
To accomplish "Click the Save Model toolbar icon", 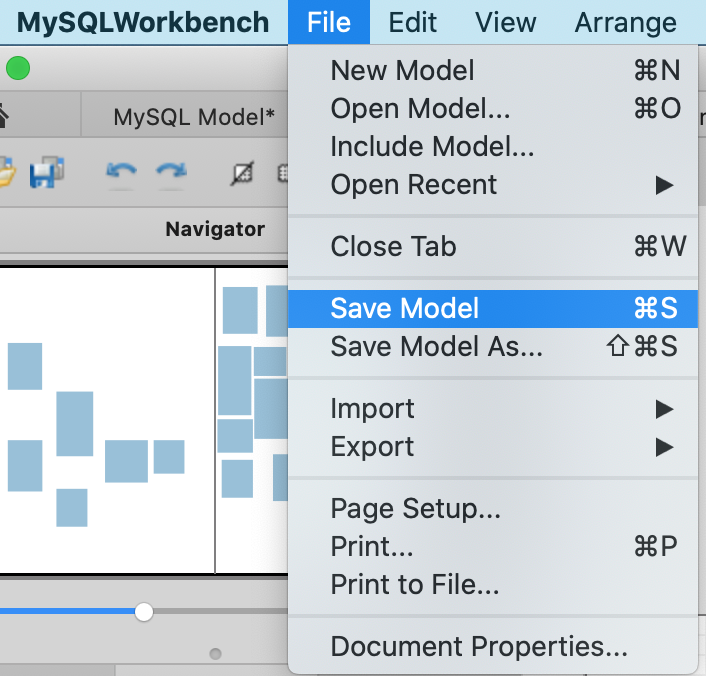I will [47, 172].
